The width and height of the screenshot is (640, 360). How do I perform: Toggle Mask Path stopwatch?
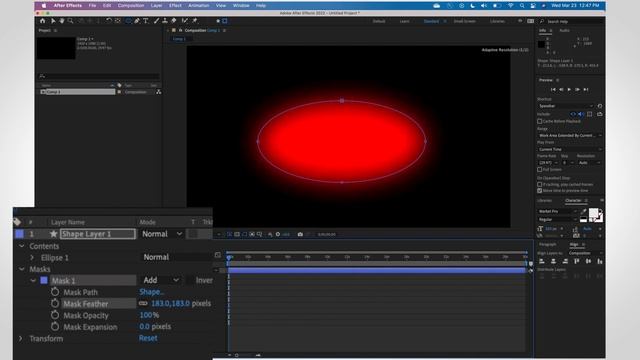point(55,292)
